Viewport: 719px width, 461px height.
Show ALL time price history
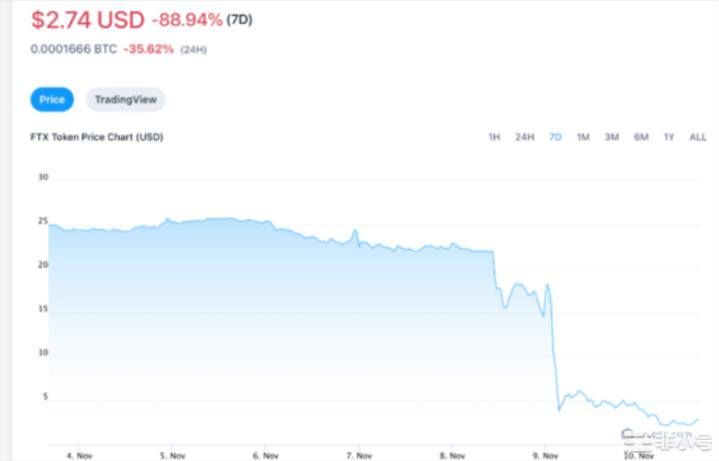(x=698, y=137)
